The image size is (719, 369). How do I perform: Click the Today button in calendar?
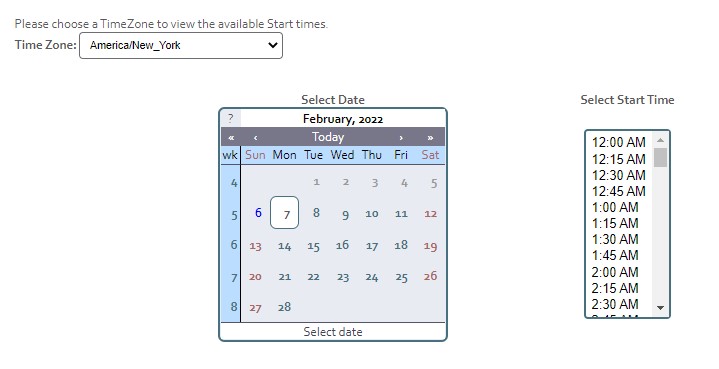(x=328, y=137)
